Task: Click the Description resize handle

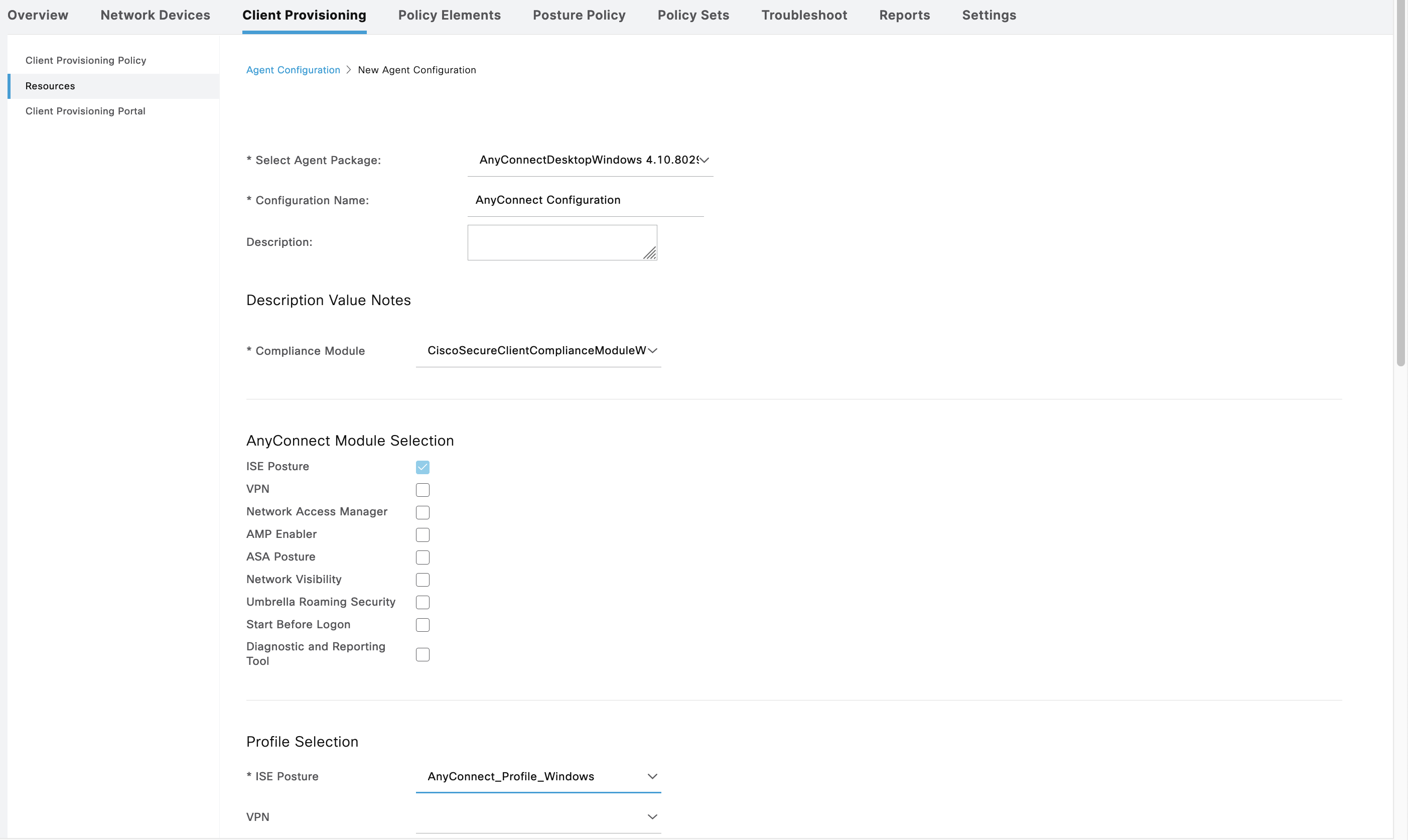Action: (650, 254)
